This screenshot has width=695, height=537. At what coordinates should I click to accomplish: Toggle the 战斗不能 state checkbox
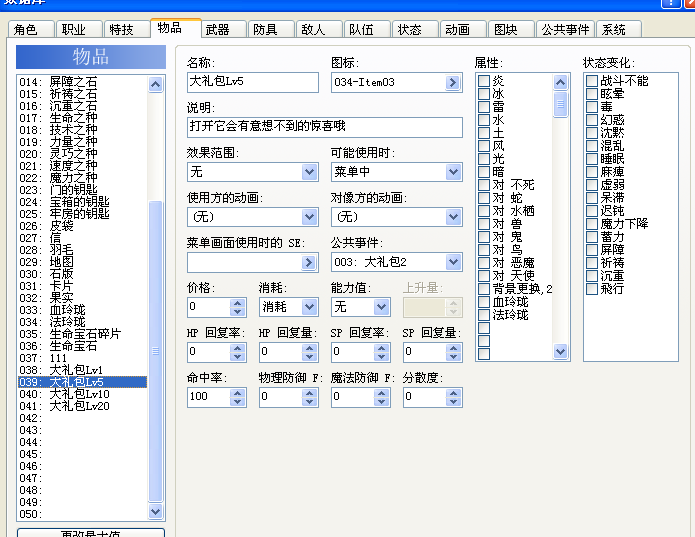pyautogui.click(x=592, y=81)
